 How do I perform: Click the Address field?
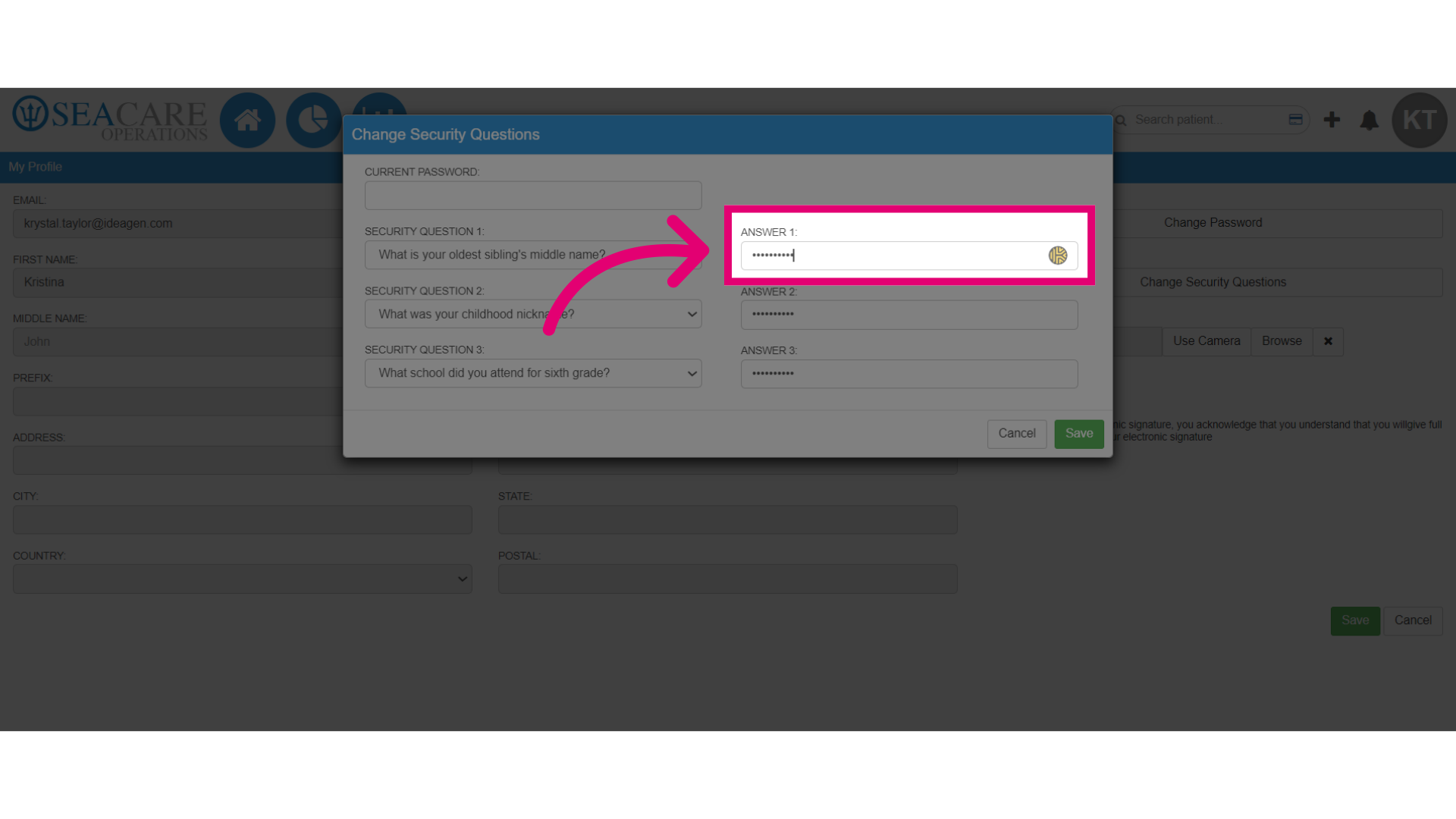coord(243,460)
